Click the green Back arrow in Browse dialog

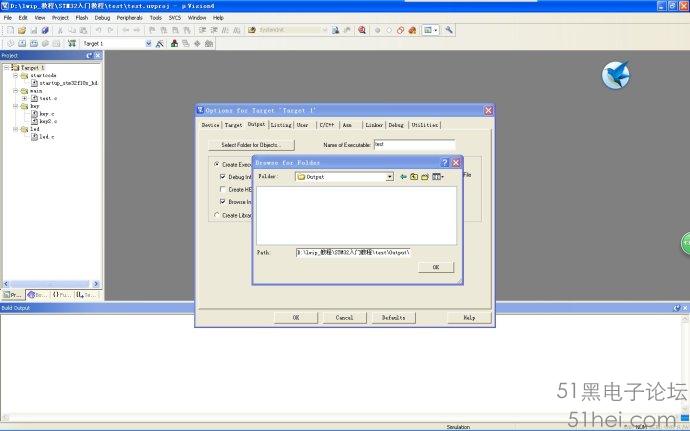[403, 177]
